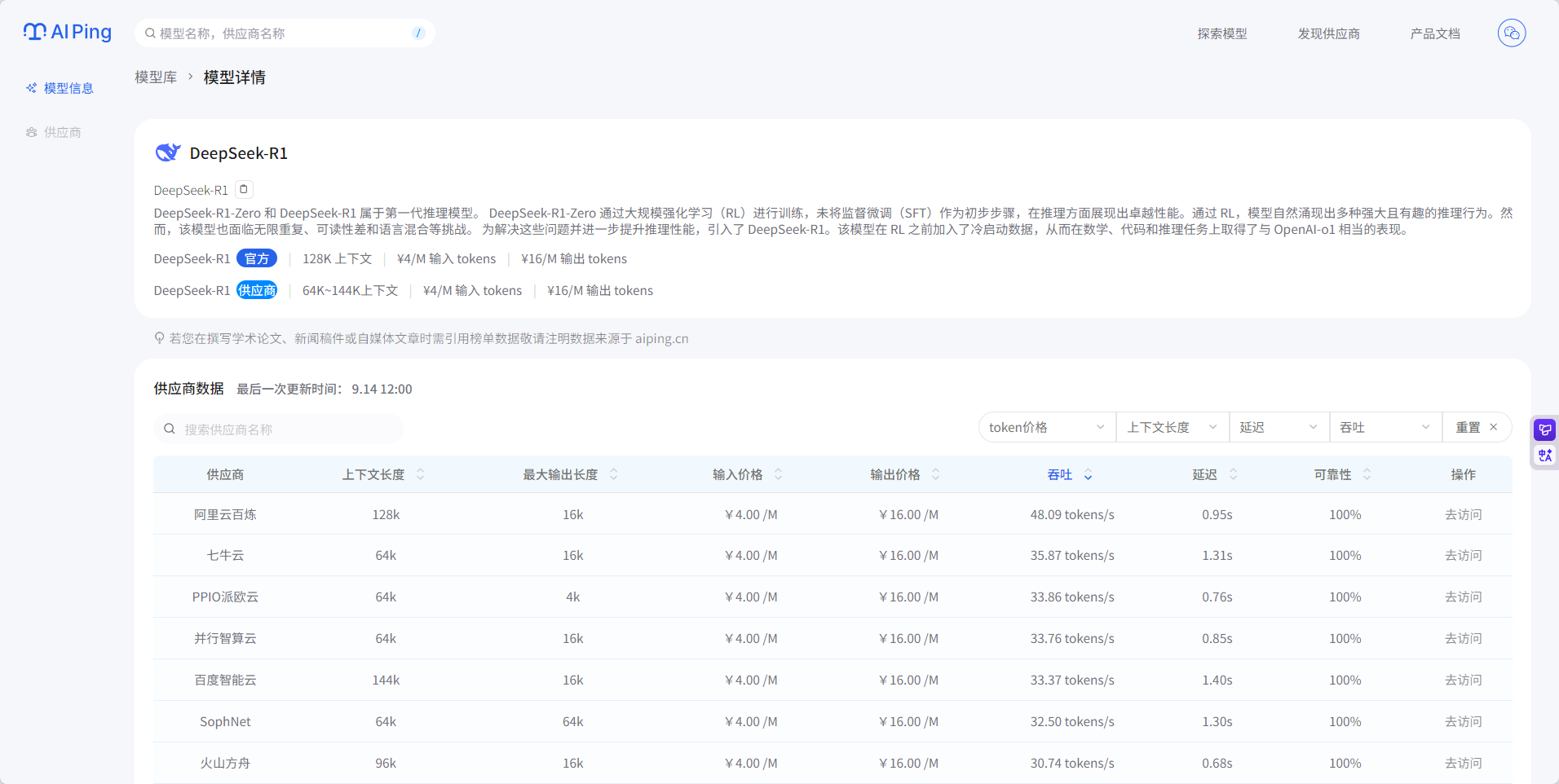Focus the model and provider name search field
The image size is (1559, 784).
point(285,33)
